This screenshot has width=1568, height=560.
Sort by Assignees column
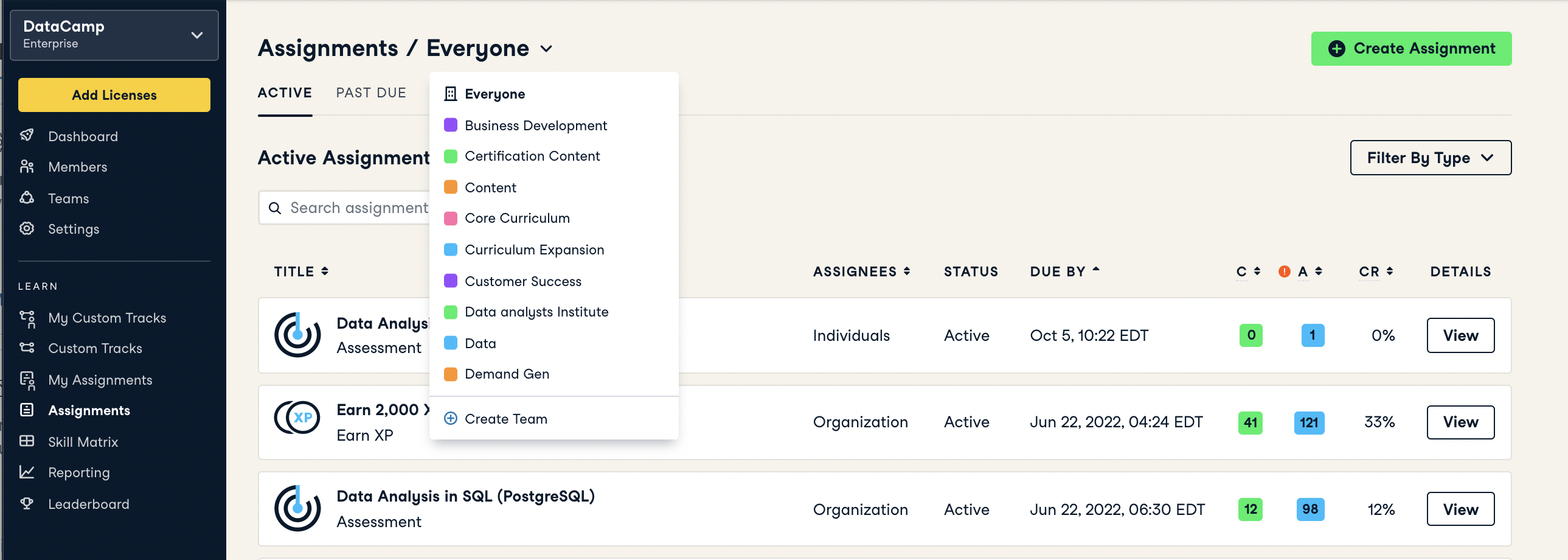pos(861,271)
